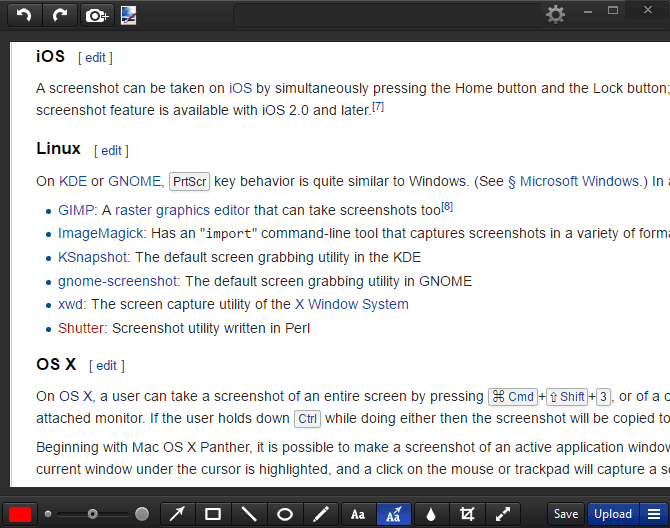Click the ⌘ Cmd key link

[513, 396]
